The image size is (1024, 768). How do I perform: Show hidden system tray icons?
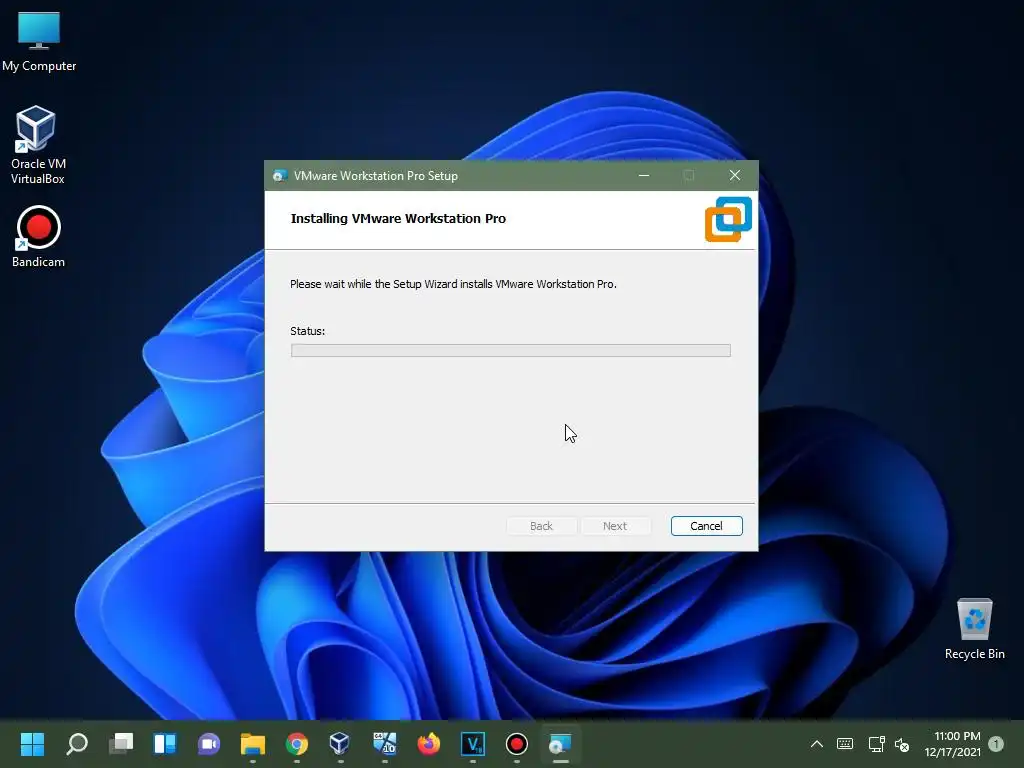click(x=816, y=744)
